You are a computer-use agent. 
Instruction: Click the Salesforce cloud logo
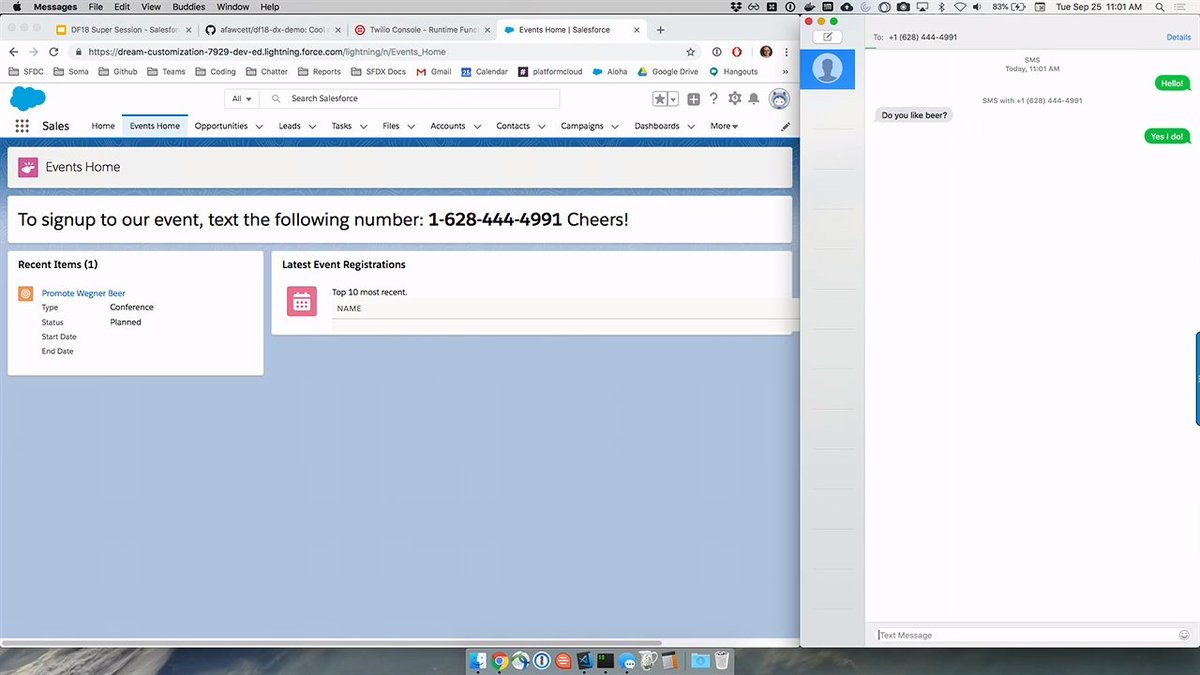click(x=28, y=100)
